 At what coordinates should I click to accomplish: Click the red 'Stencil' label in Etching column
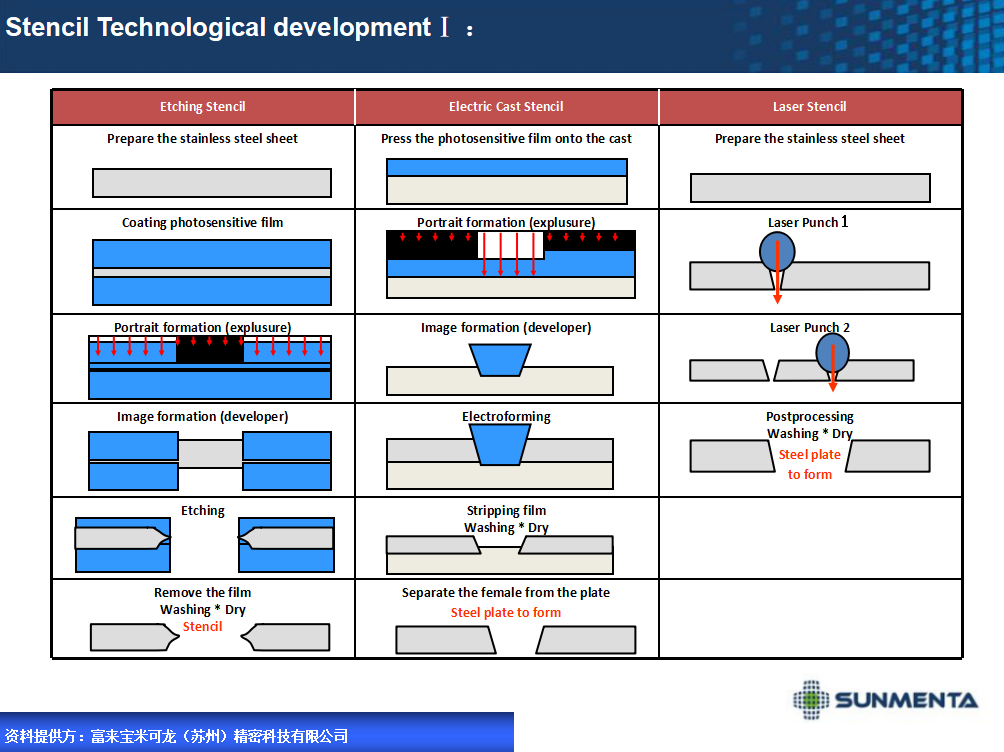203,627
